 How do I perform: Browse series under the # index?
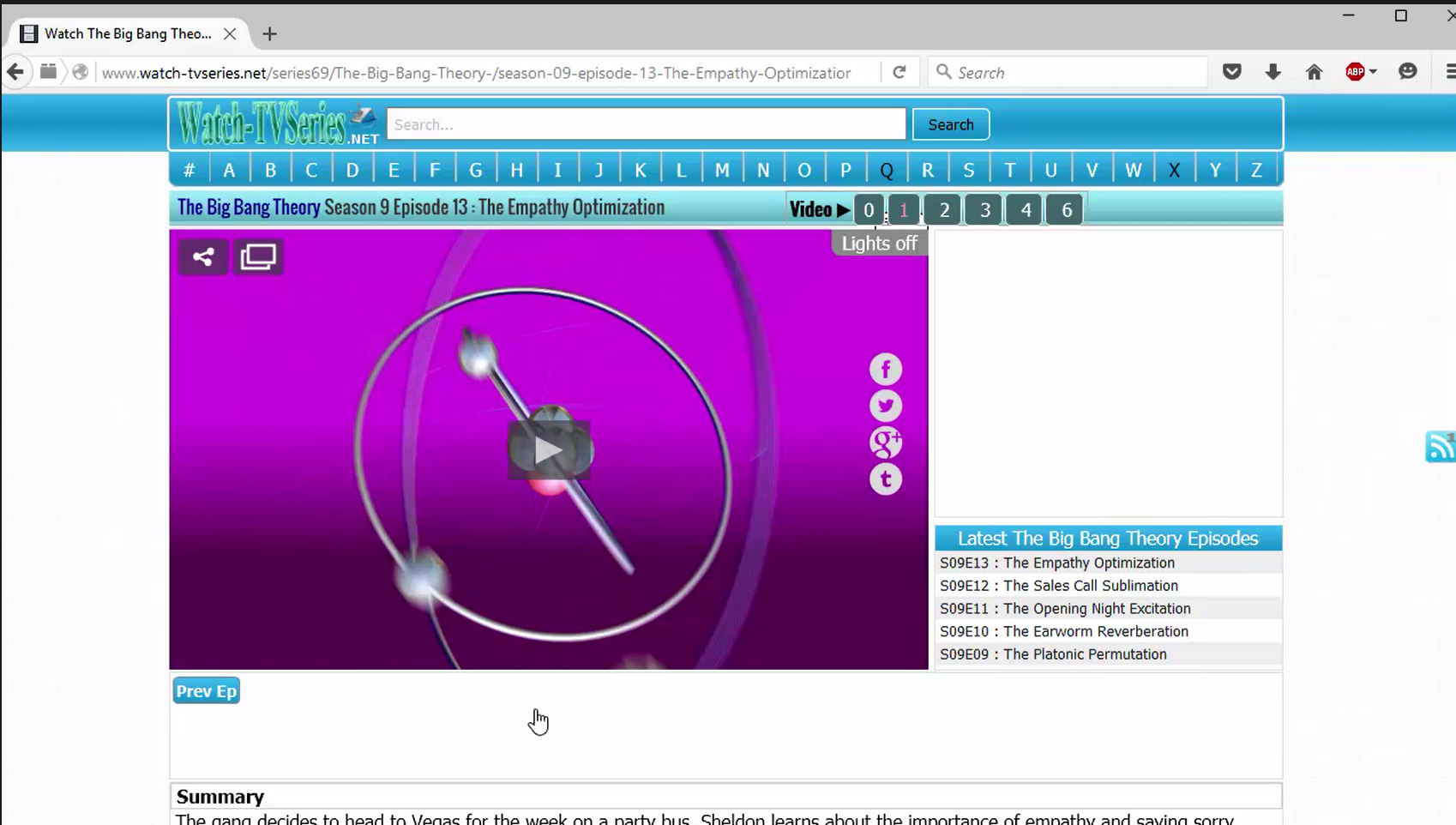190,170
